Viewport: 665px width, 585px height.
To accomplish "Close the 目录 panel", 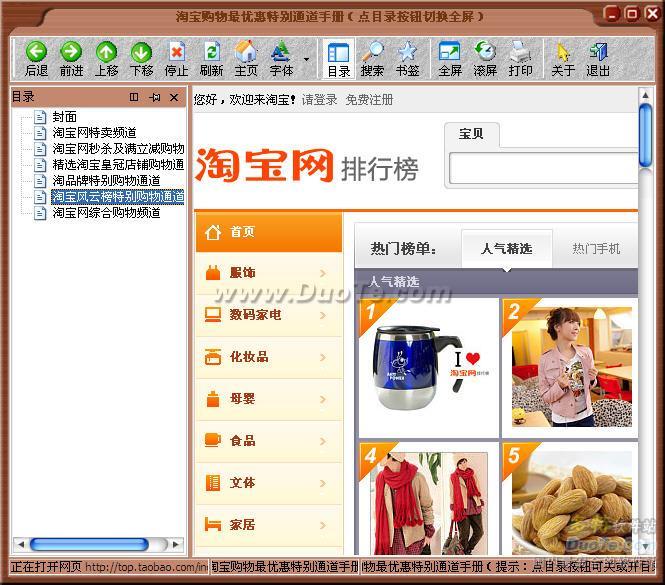I will pyautogui.click(x=174, y=98).
